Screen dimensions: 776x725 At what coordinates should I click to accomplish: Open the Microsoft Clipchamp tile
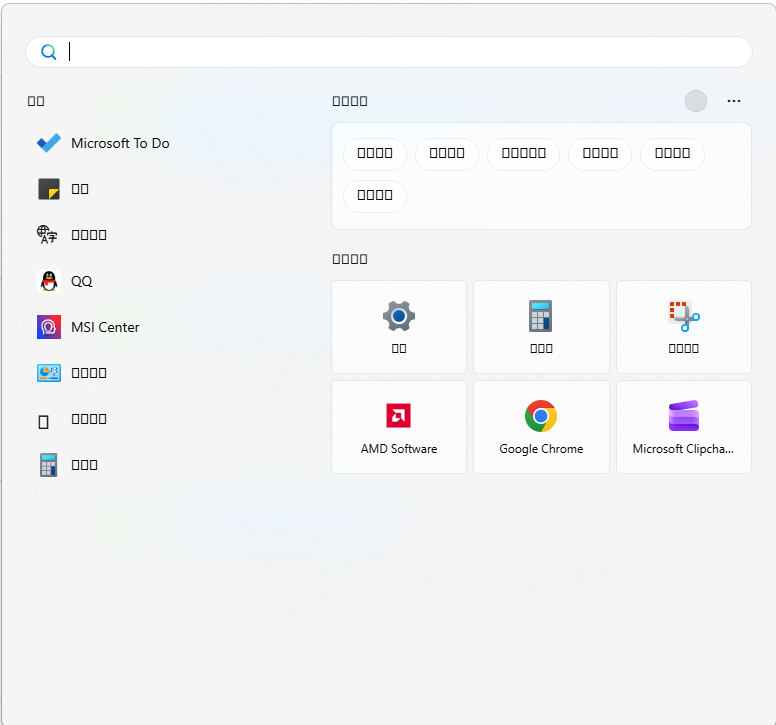click(x=683, y=427)
